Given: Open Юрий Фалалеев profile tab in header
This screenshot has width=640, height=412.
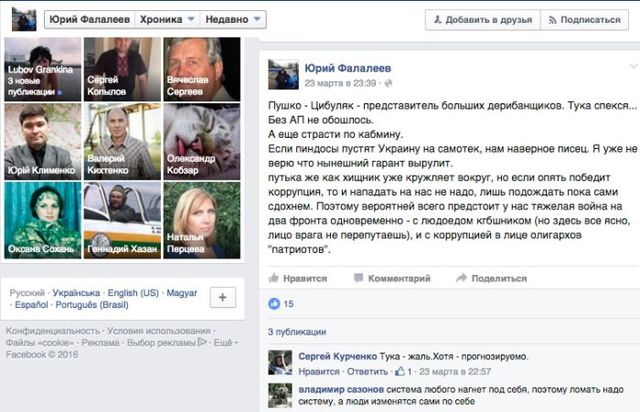Looking at the screenshot, I should 90,20.
